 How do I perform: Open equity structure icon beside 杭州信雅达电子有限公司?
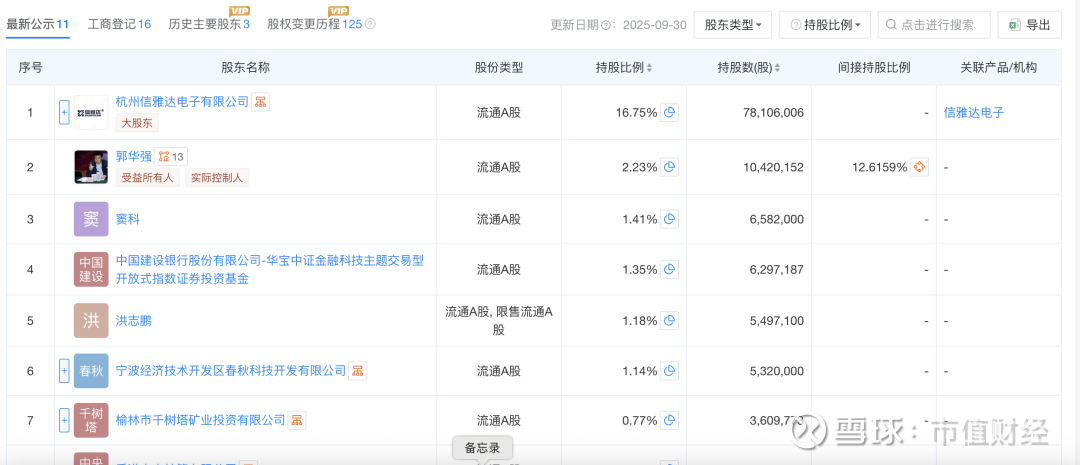(261, 102)
